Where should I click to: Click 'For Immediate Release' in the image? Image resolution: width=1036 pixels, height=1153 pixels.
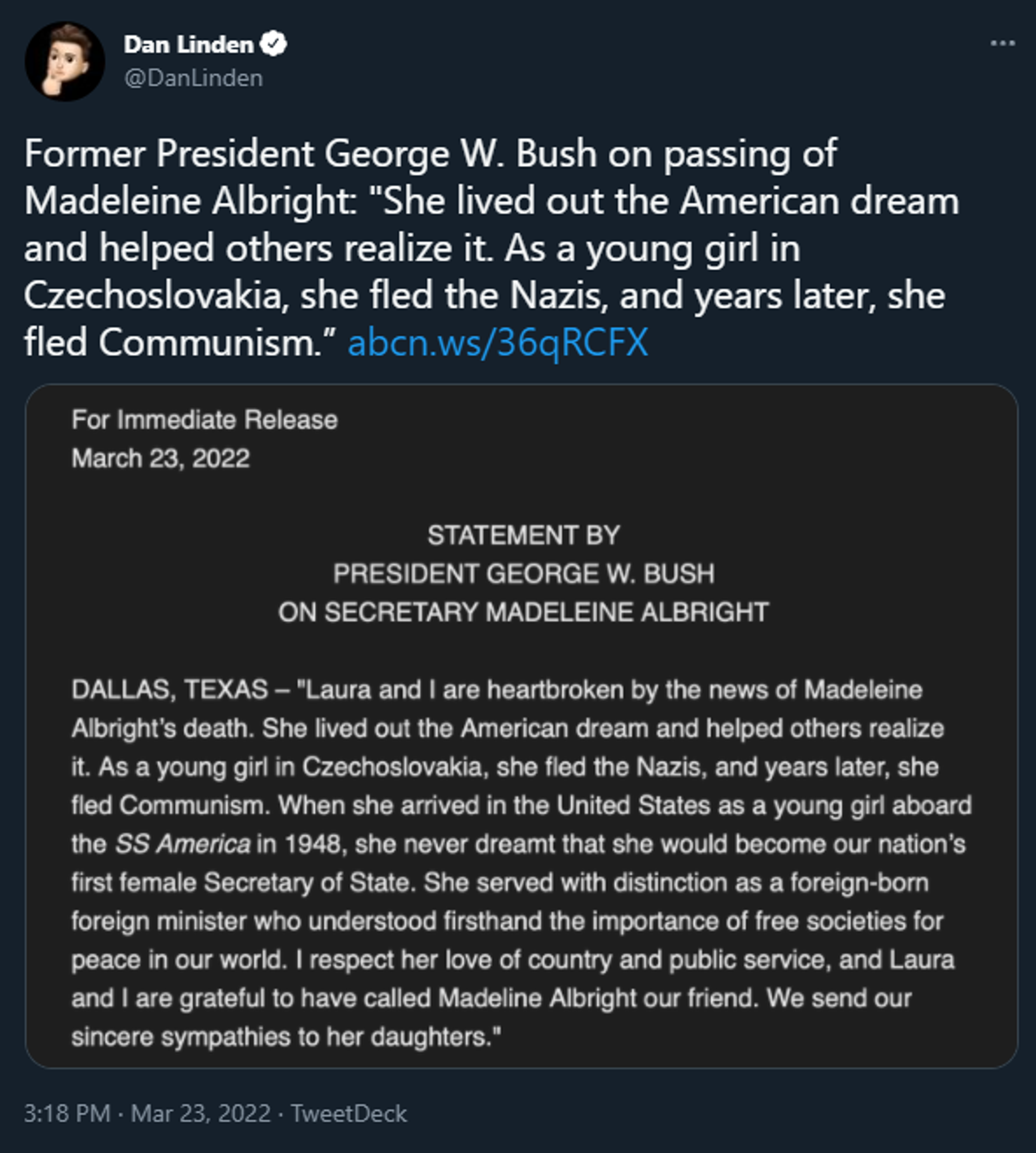[x=205, y=420]
